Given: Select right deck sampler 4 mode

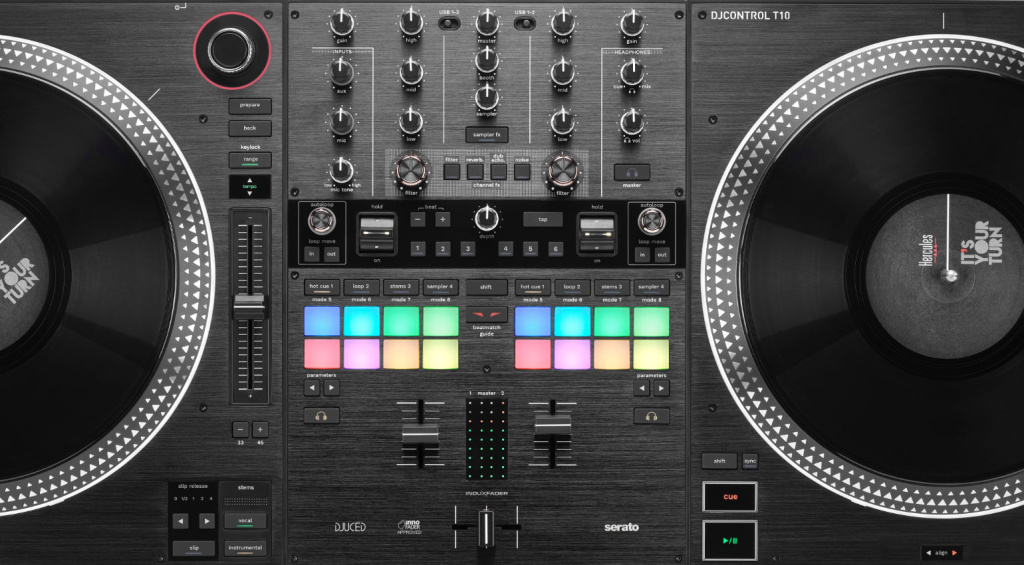Looking at the screenshot, I should point(651,287).
